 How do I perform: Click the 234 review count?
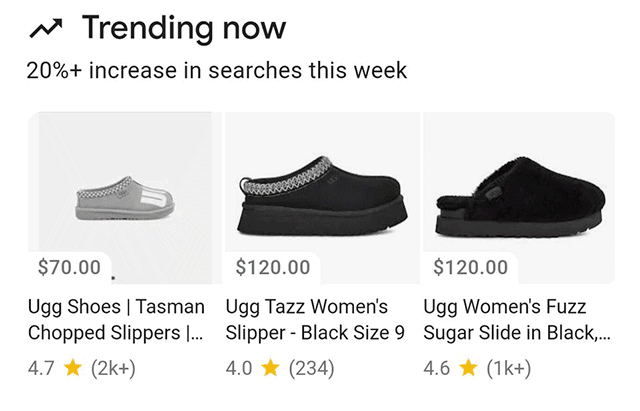[311, 369]
